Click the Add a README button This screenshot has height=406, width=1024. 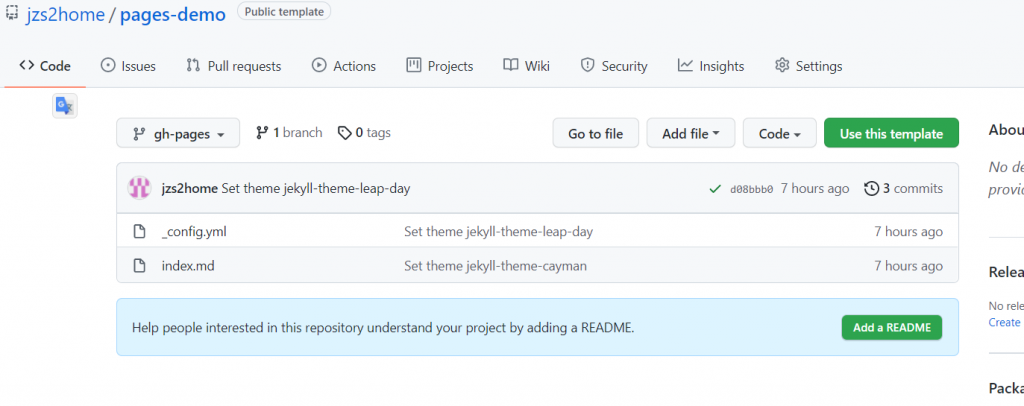[x=891, y=327]
